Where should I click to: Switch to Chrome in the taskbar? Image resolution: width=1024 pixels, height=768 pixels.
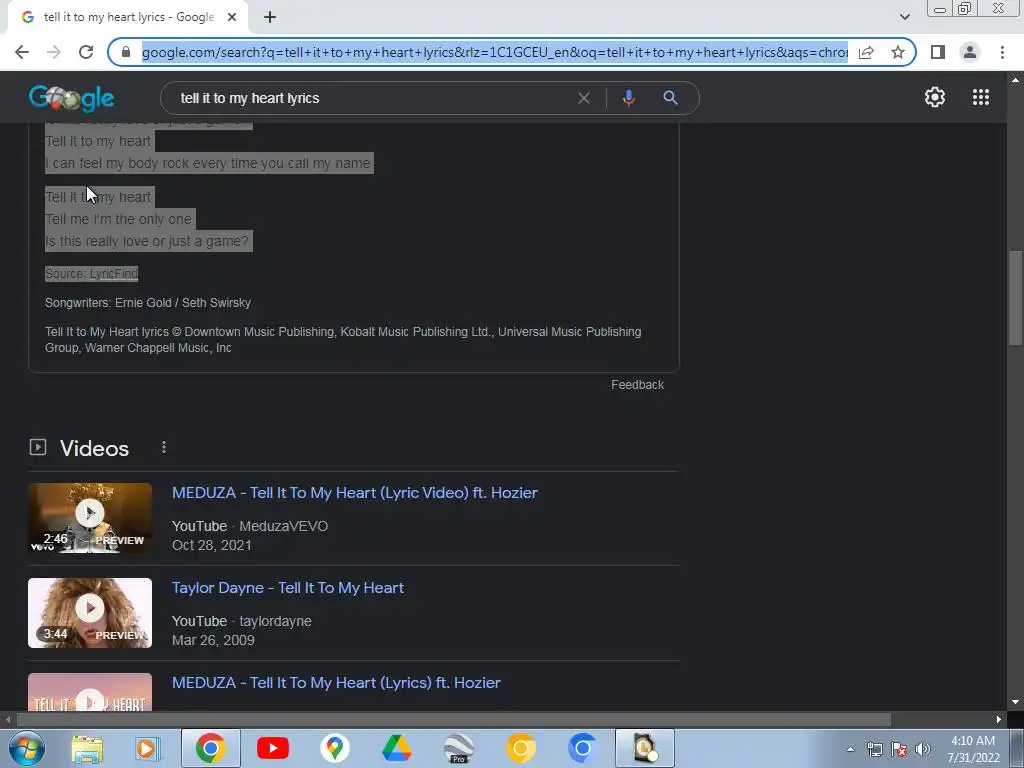(x=210, y=748)
